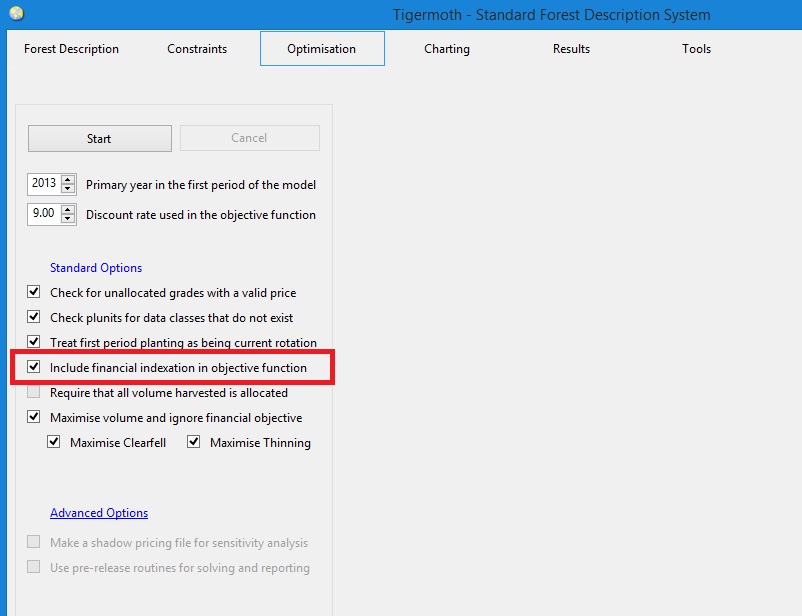
Task: Decrease the primary year value
Action: point(68,188)
